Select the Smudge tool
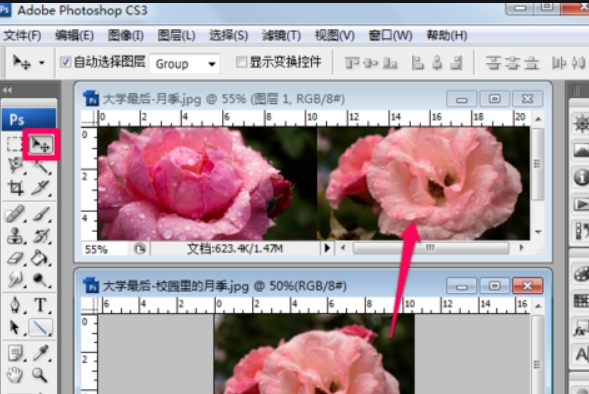 click(15, 280)
